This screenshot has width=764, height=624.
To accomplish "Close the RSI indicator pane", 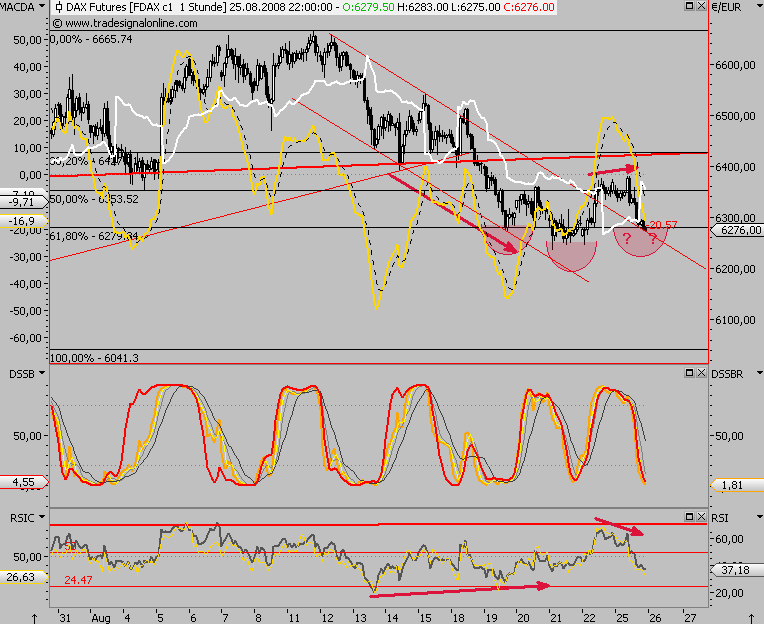I will 699,516.
